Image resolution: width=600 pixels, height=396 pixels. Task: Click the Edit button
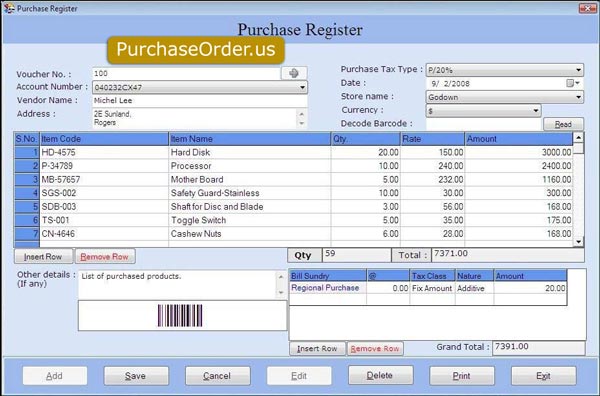(299, 376)
